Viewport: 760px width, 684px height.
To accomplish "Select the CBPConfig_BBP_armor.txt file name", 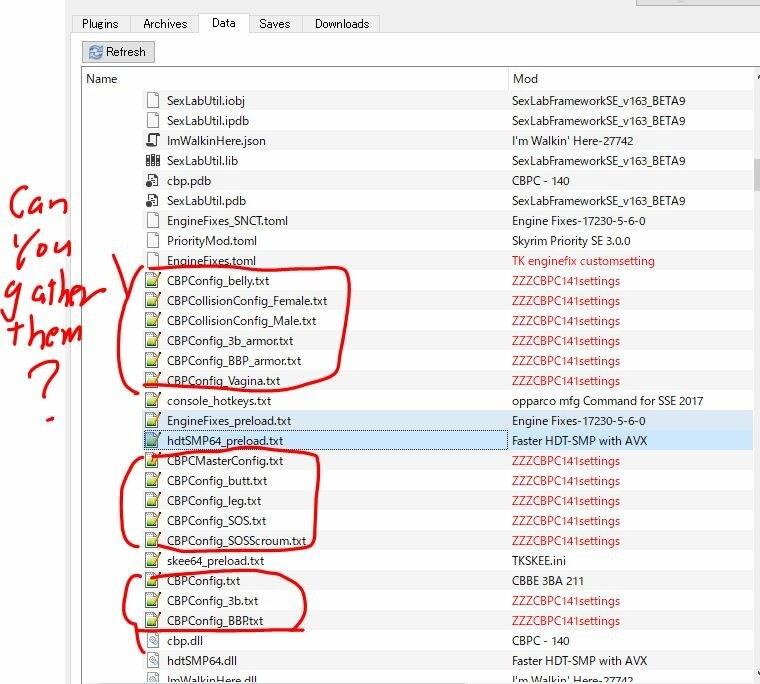I will pyautogui.click(x=234, y=361).
